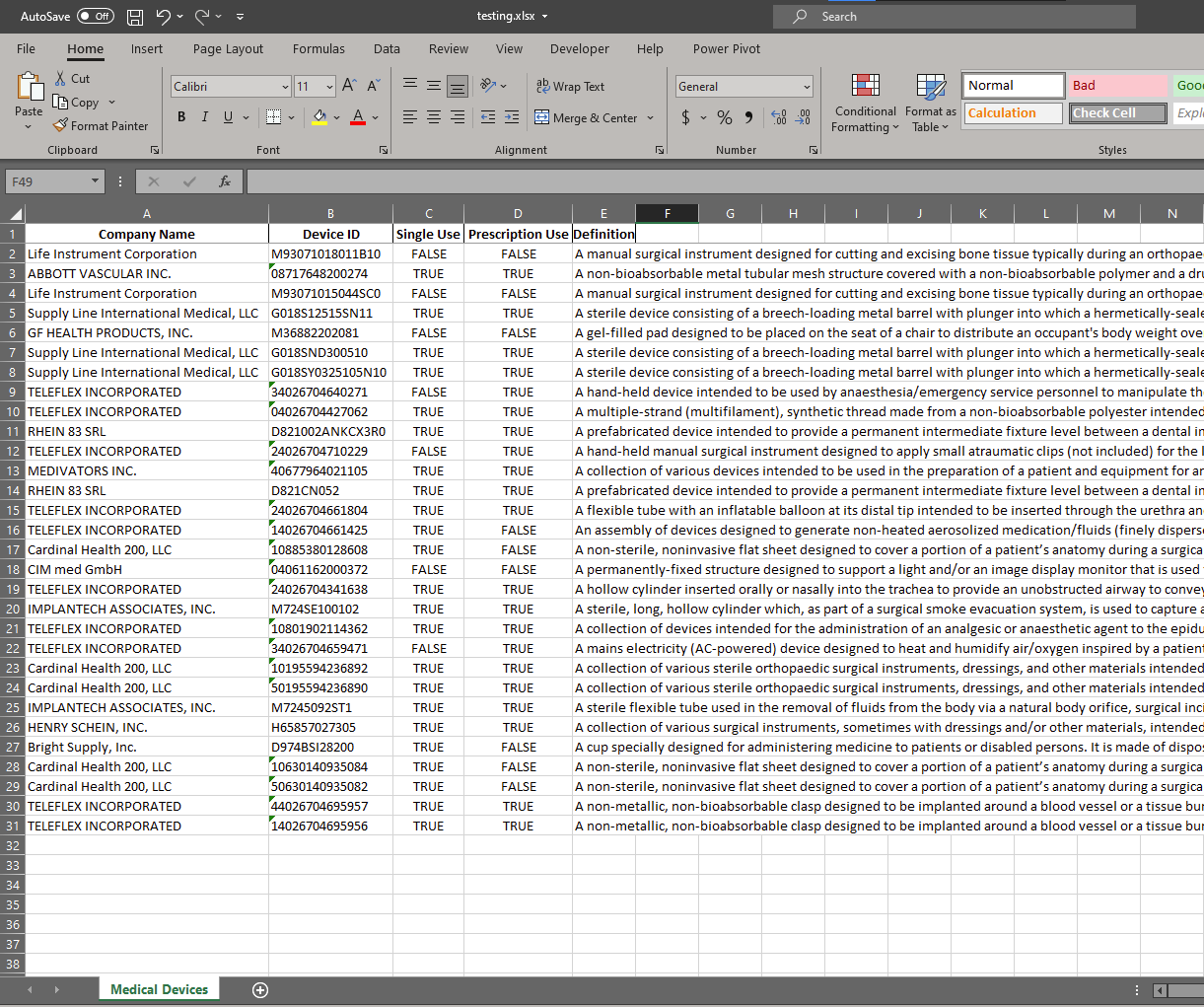Apply yellow fill color

click(319, 117)
